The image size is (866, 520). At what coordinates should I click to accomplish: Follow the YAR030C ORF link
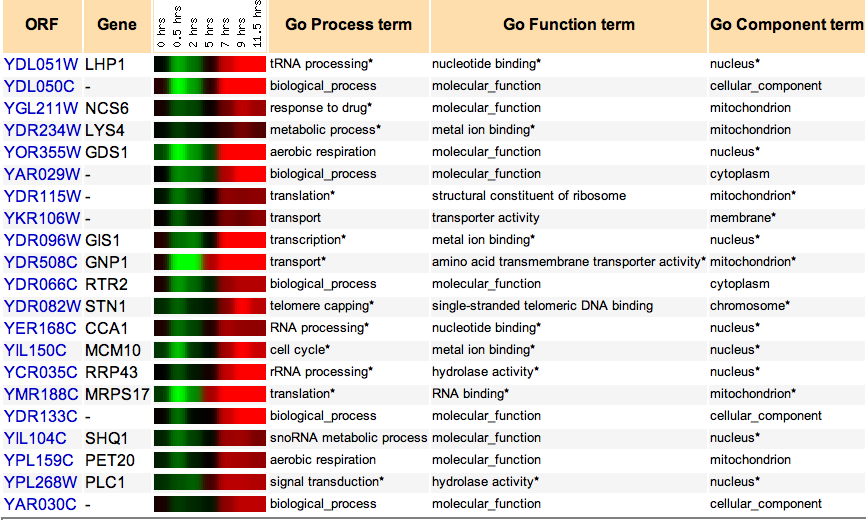(x=40, y=504)
